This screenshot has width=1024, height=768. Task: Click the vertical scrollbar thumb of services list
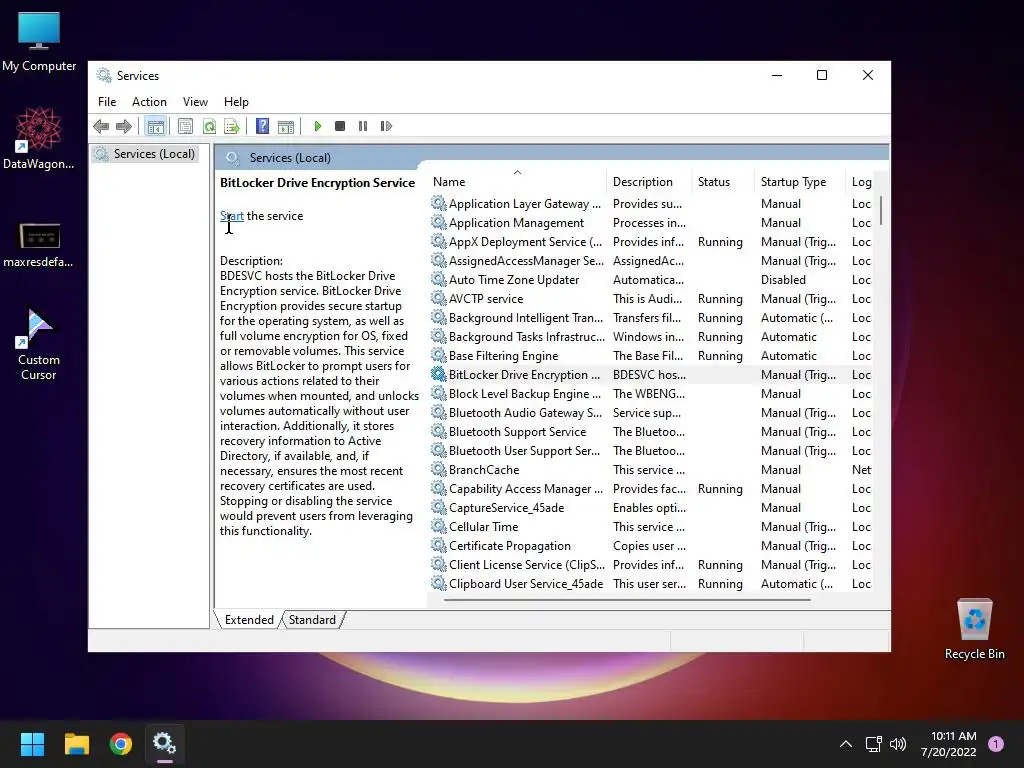(882, 210)
